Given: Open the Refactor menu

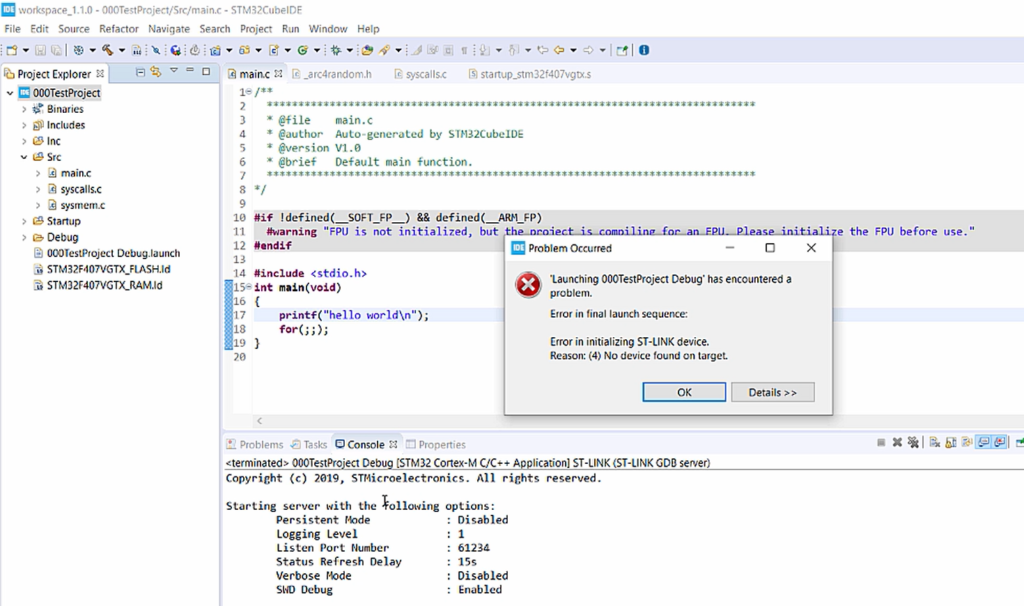Looking at the screenshot, I should click(x=119, y=29).
